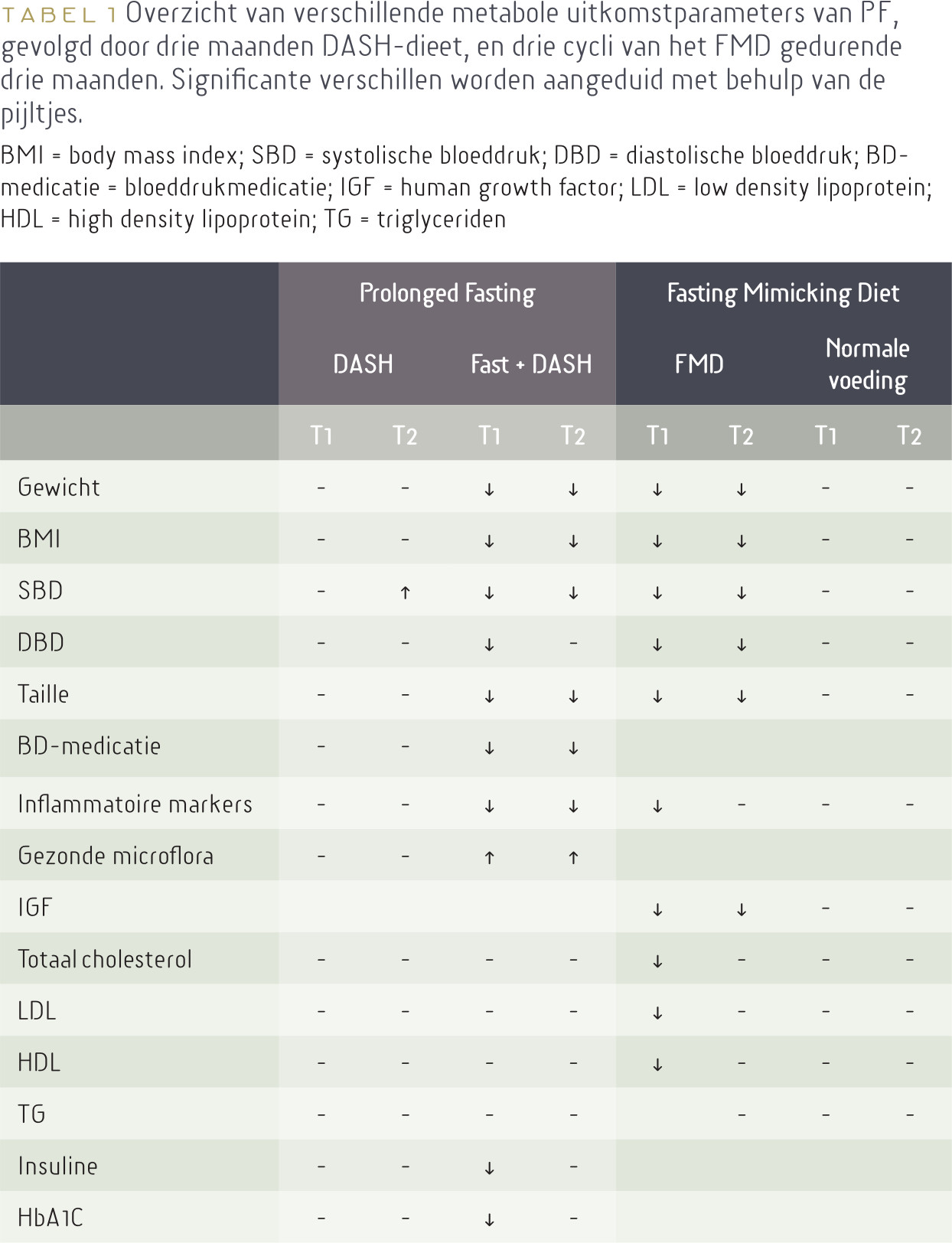This screenshot has height=1243, width=952.
Task: Click the IGF row label
Action: pyautogui.click(x=34, y=908)
